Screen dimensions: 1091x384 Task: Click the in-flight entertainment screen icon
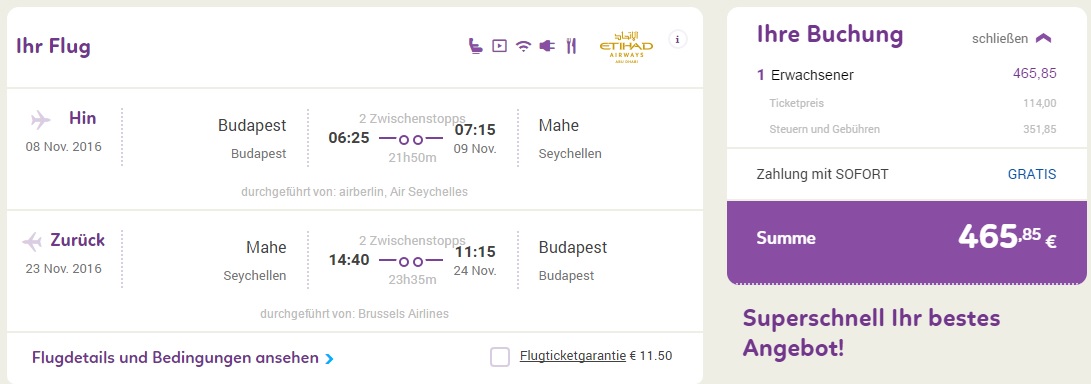[x=499, y=46]
